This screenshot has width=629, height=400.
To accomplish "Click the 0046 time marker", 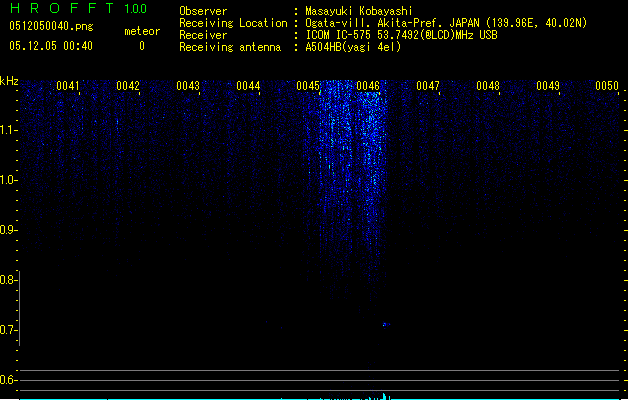I will (x=368, y=86).
